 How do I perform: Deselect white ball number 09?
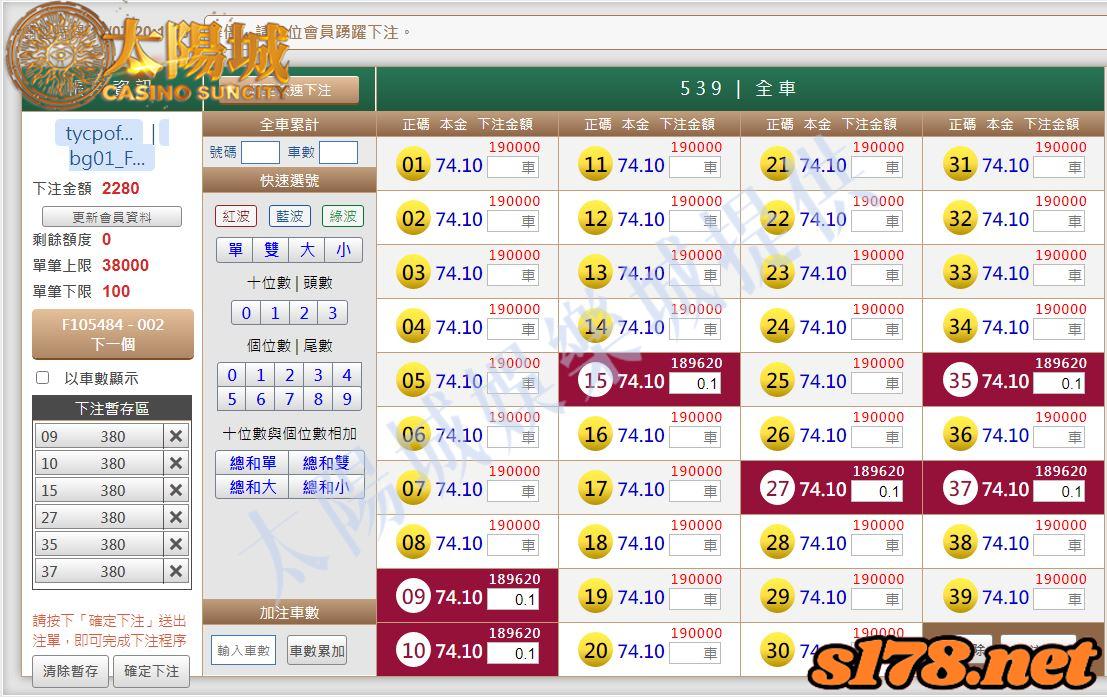(x=413, y=597)
